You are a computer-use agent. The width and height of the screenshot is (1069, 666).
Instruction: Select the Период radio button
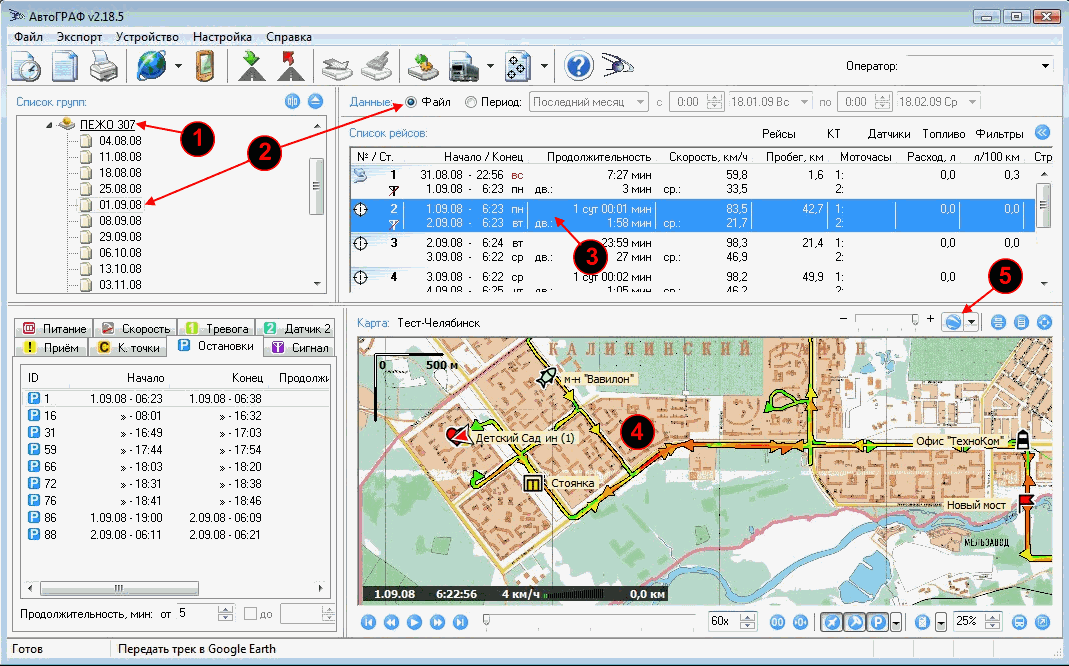tap(471, 102)
